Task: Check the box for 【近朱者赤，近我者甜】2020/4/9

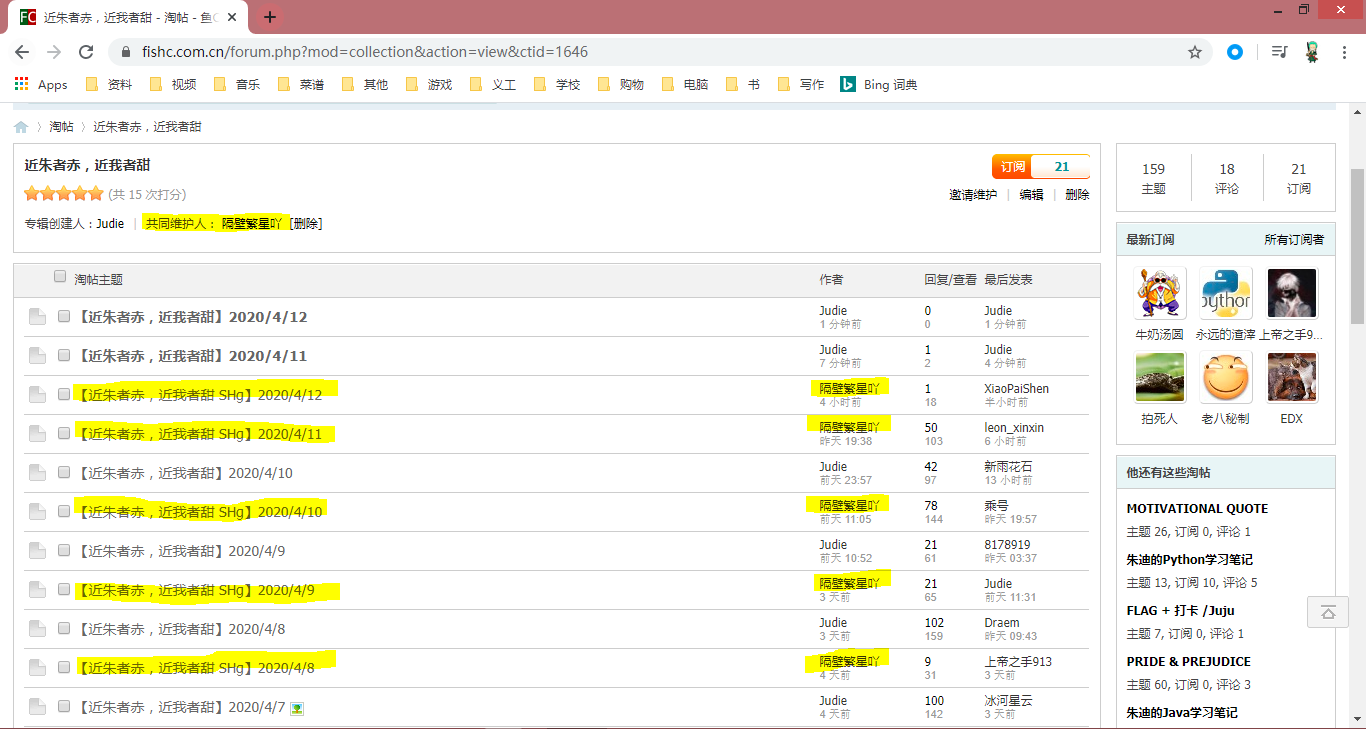Action: tap(64, 550)
